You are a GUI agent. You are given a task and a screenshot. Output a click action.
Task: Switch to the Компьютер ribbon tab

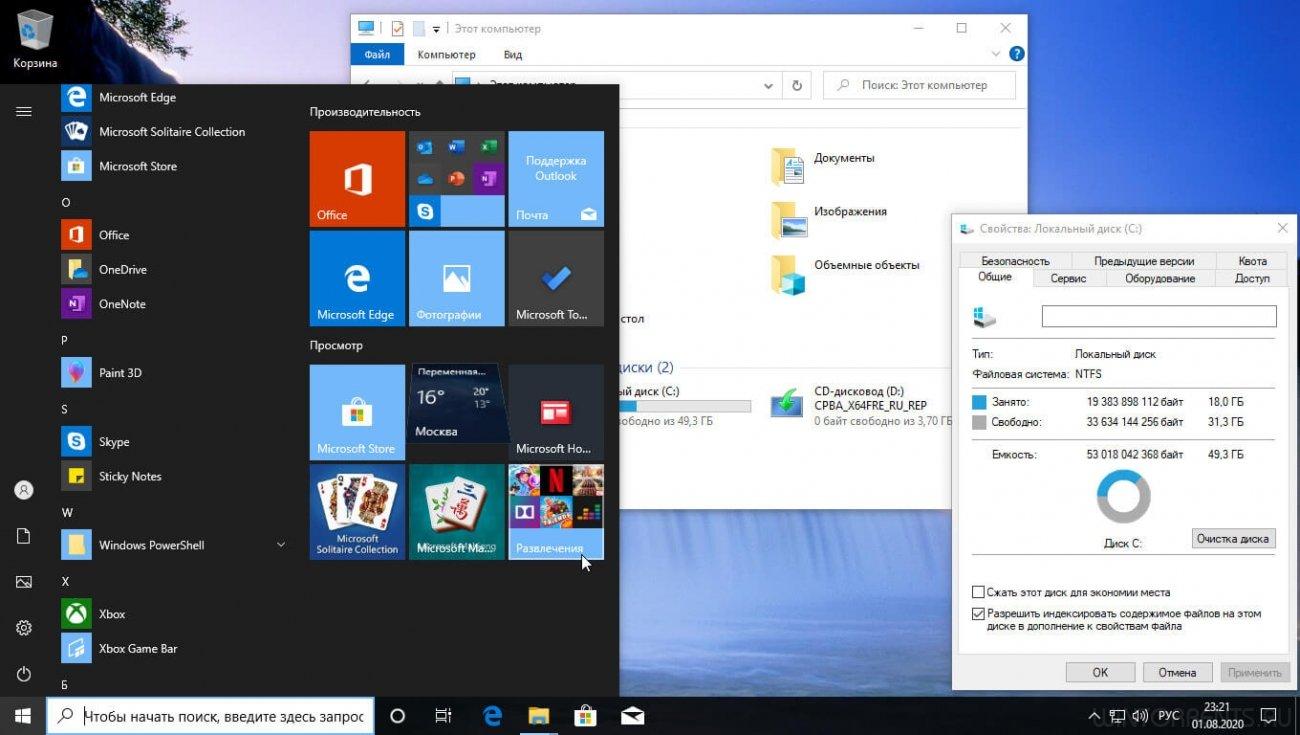(x=446, y=54)
